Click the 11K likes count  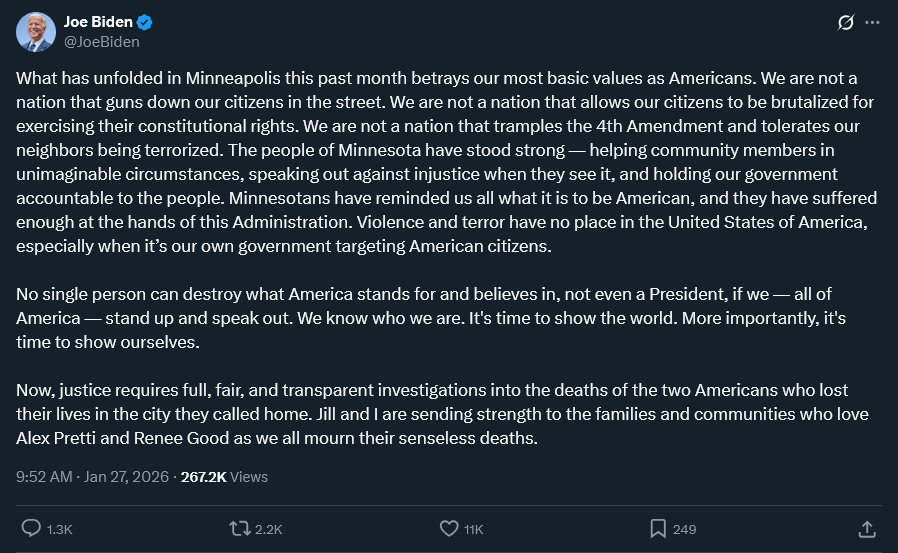474,529
